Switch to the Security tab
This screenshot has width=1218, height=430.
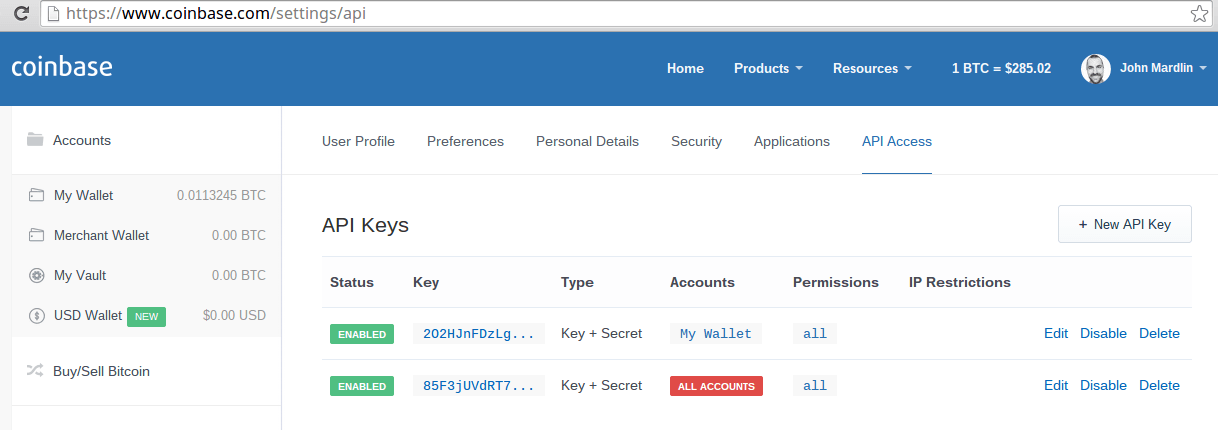tap(696, 141)
